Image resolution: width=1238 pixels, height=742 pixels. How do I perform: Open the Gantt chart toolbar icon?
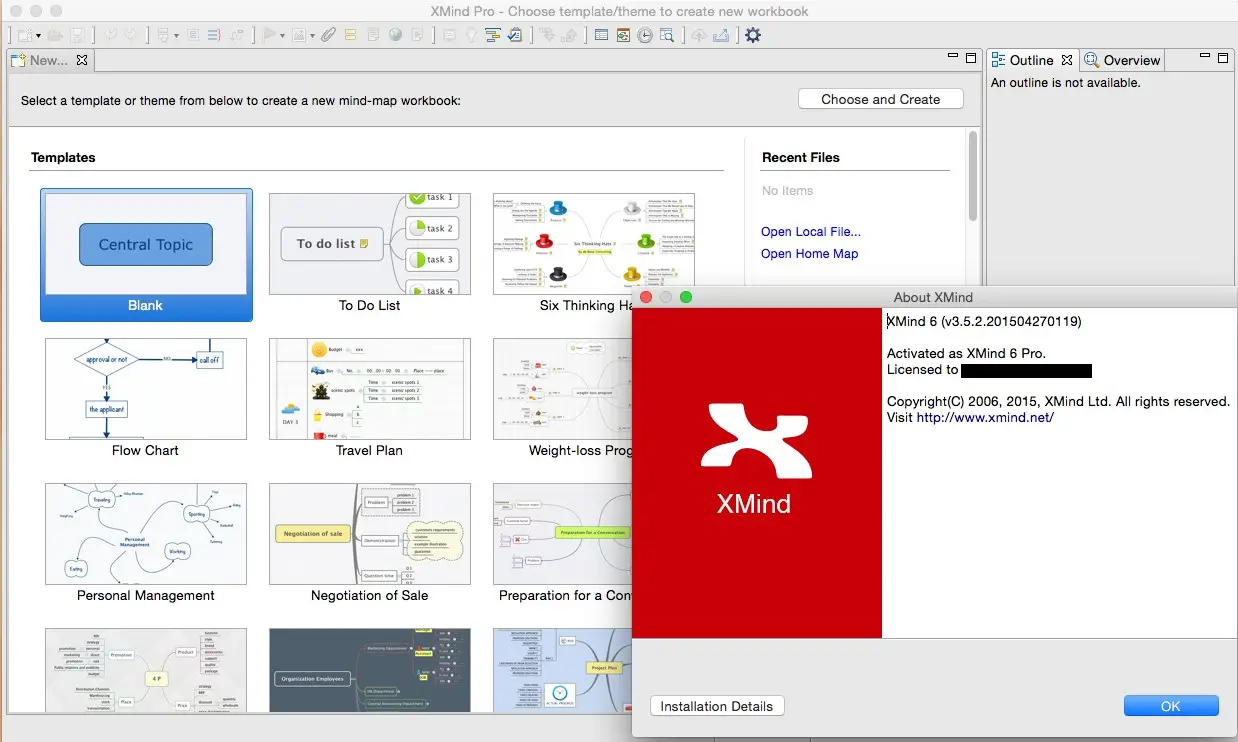click(493, 35)
